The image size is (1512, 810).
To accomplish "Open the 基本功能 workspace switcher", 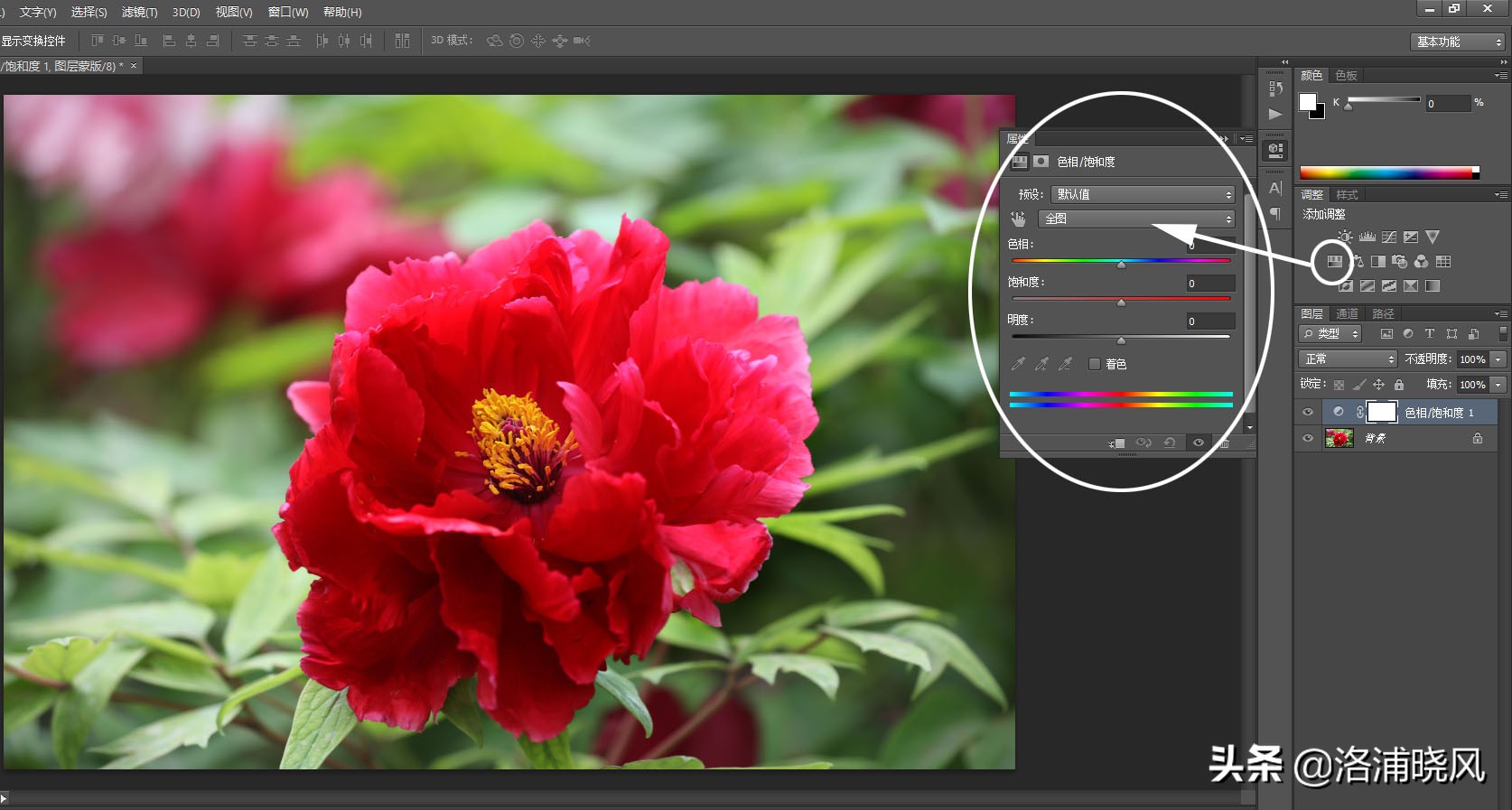I will pos(1458,42).
